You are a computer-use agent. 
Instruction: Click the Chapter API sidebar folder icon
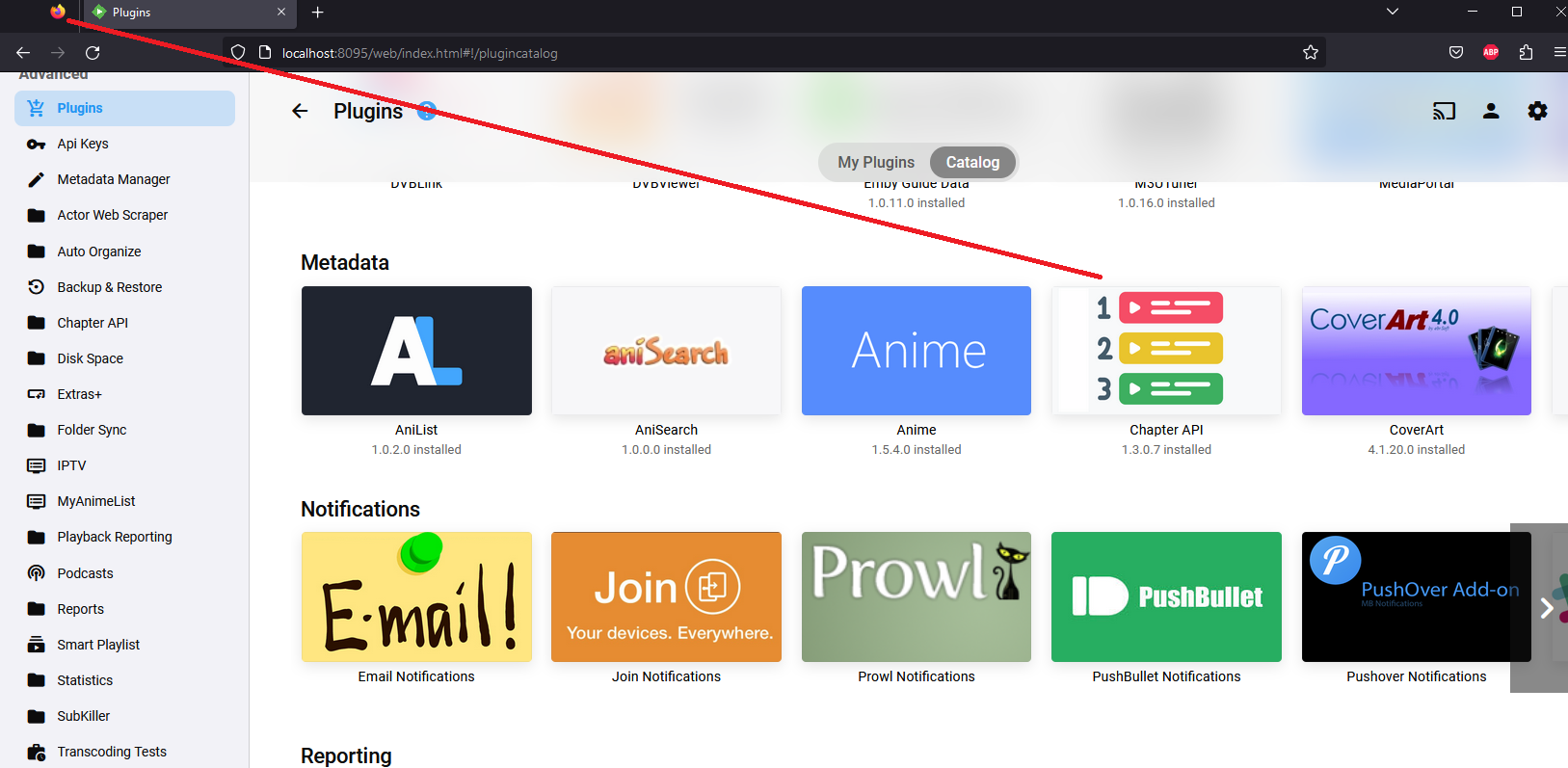click(x=37, y=323)
